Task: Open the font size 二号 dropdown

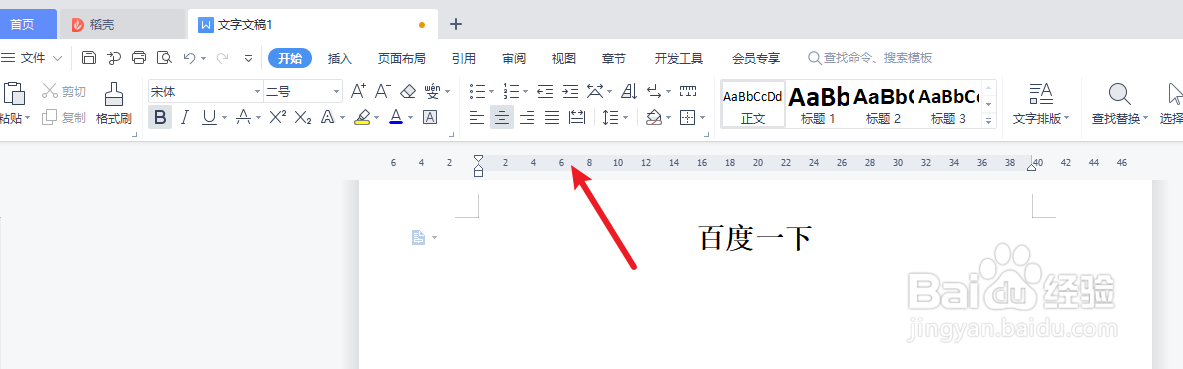Action: 336,92
